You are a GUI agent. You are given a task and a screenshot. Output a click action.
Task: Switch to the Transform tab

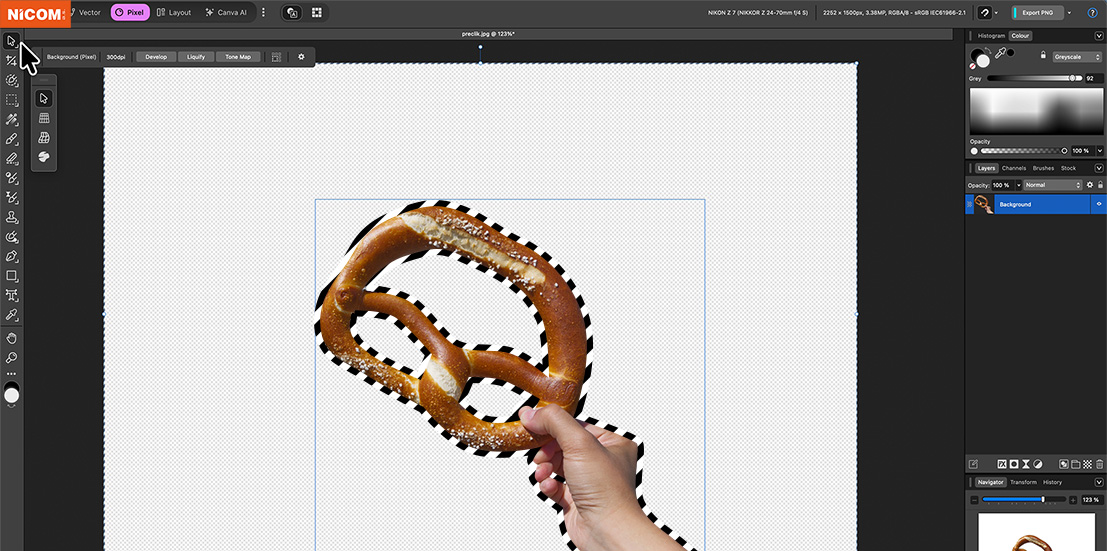click(1023, 482)
